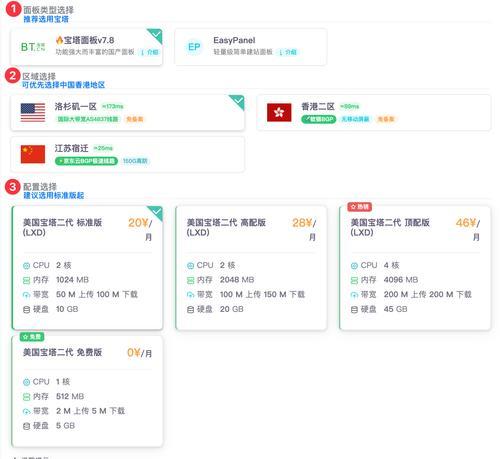This screenshot has height=459, width=500.
Task: Click the CPU icon in 顶配版 card
Action: click(x=354, y=266)
